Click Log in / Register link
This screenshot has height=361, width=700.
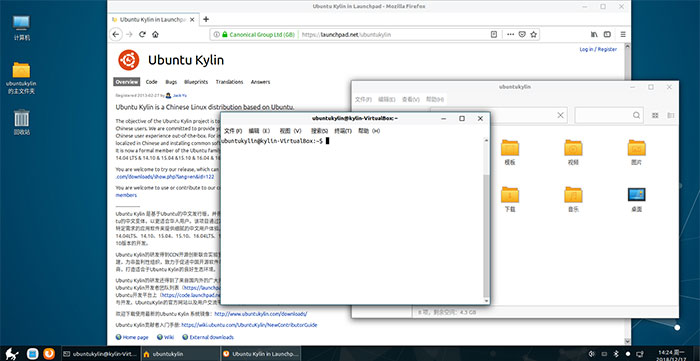pyautogui.click(x=598, y=50)
